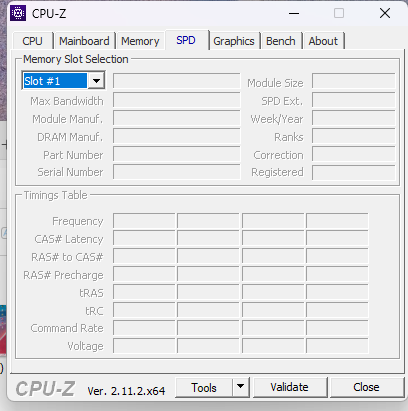Show the About tab
Screen dimensions: 408x411
(x=323, y=41)
